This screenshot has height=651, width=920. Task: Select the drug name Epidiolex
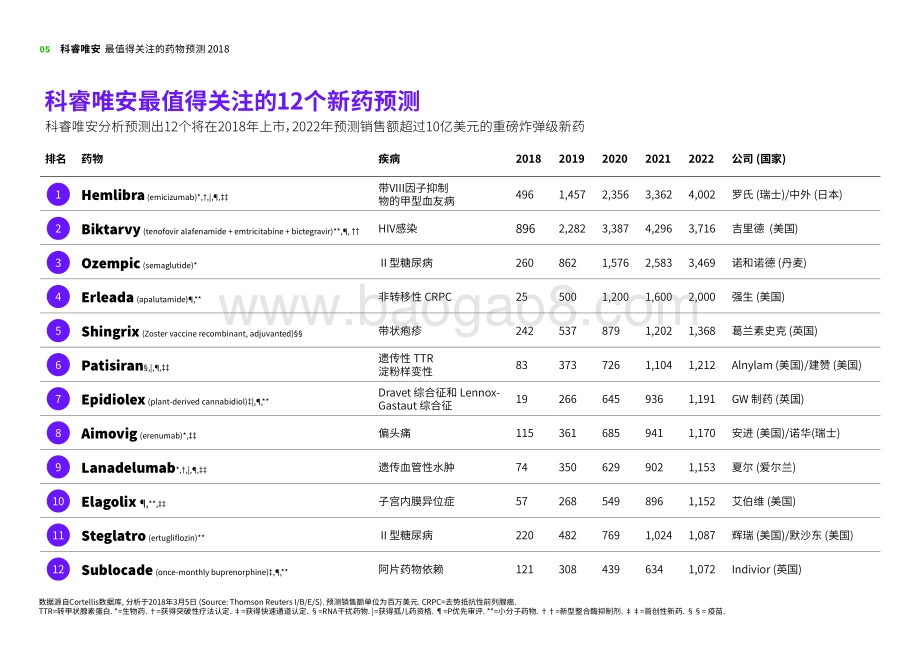click(113, 399)
